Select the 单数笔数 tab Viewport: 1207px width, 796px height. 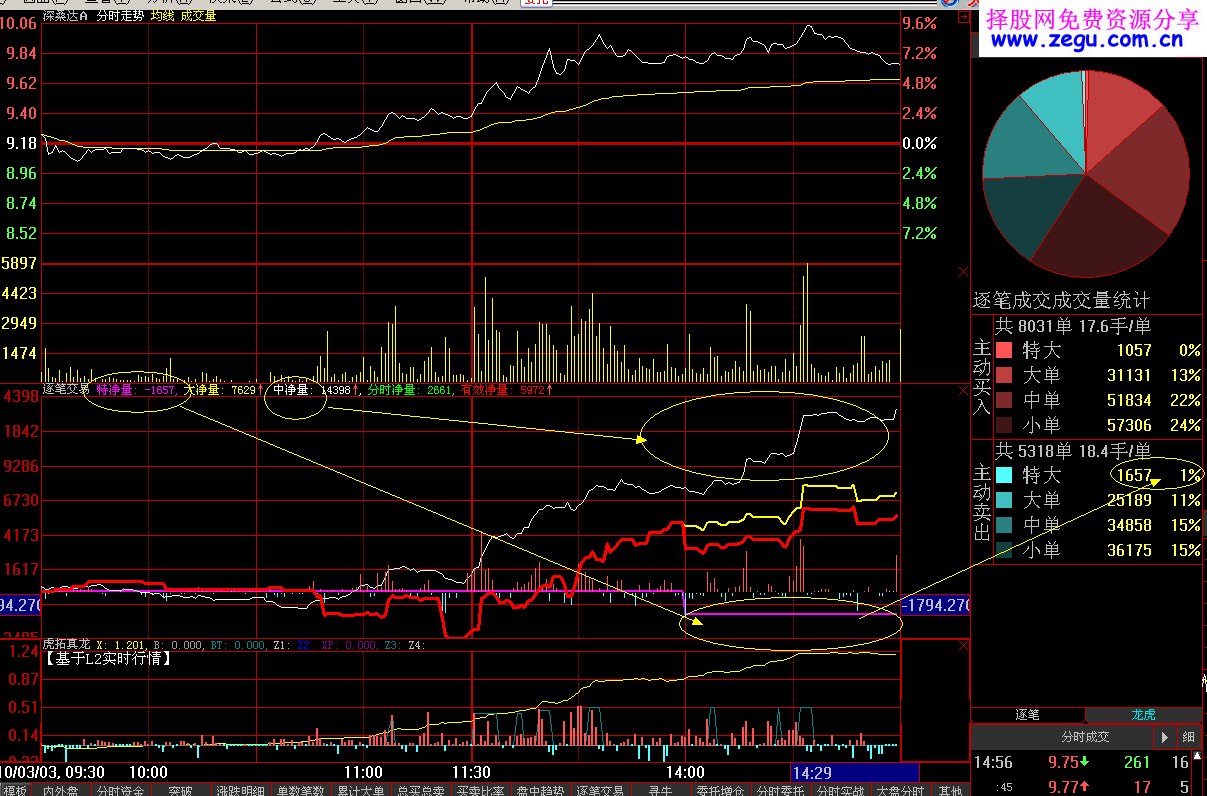click(300, 790)
